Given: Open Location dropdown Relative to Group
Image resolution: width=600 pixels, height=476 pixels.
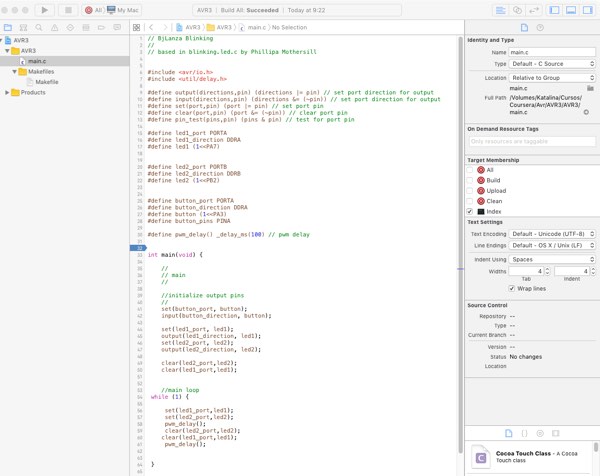Looking at the screenshot, I should 552,78.
